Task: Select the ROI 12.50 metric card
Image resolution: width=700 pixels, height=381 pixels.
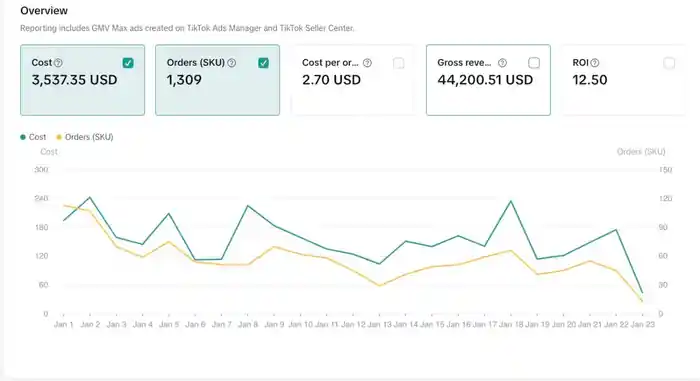Action: [624, 80]
